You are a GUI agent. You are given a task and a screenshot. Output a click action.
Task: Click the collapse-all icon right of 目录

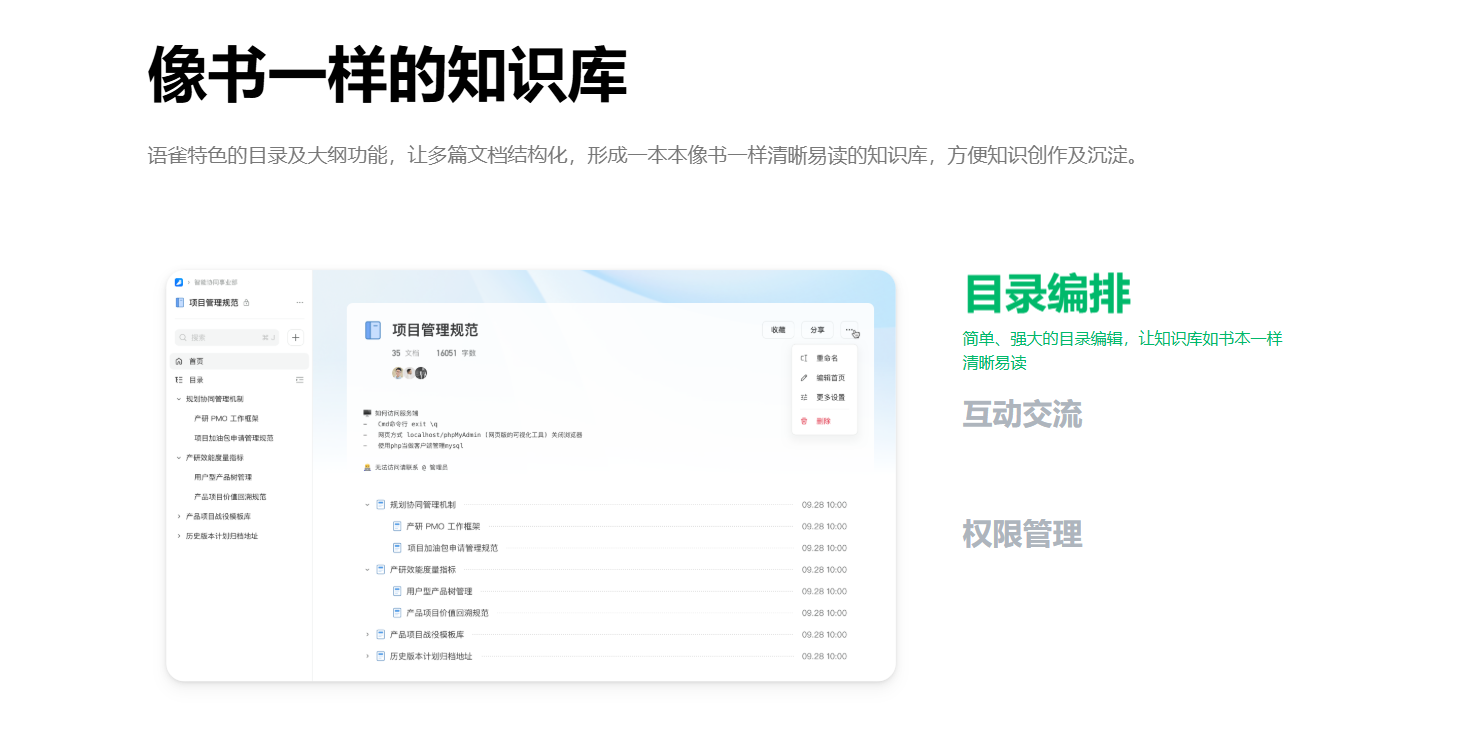(x=300, y=380)
